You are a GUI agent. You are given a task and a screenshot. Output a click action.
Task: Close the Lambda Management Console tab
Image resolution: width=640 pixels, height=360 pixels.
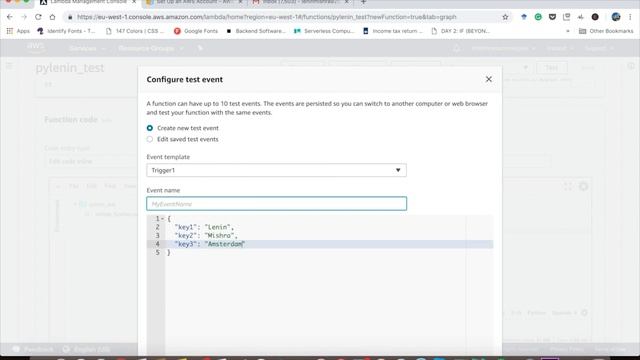(134, 2)
